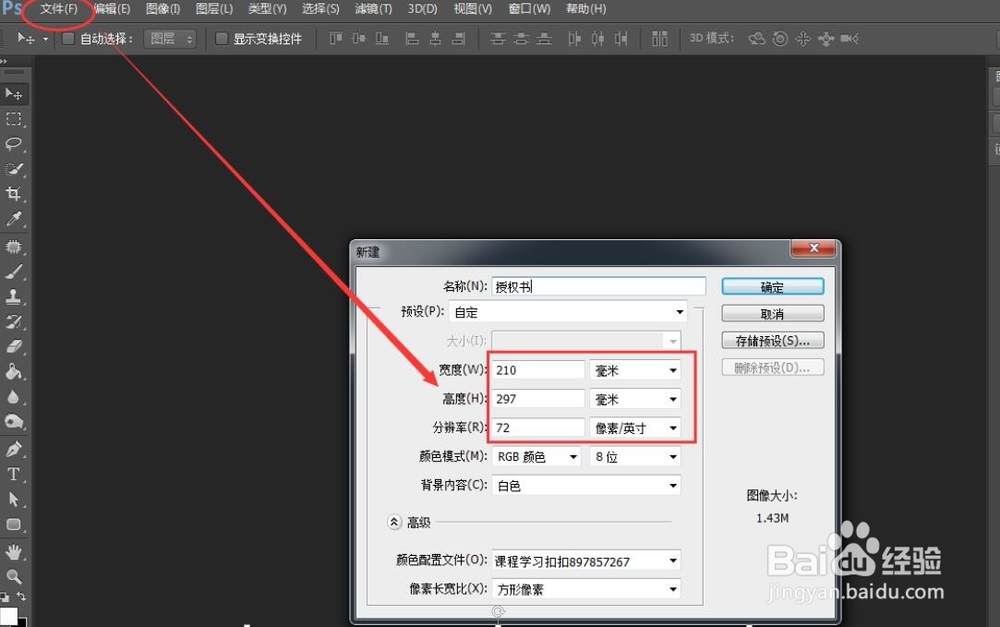This screenshot has height=627, width=1000.
Task: Click the 3D Slide mode icon
Action: (826, 40)
